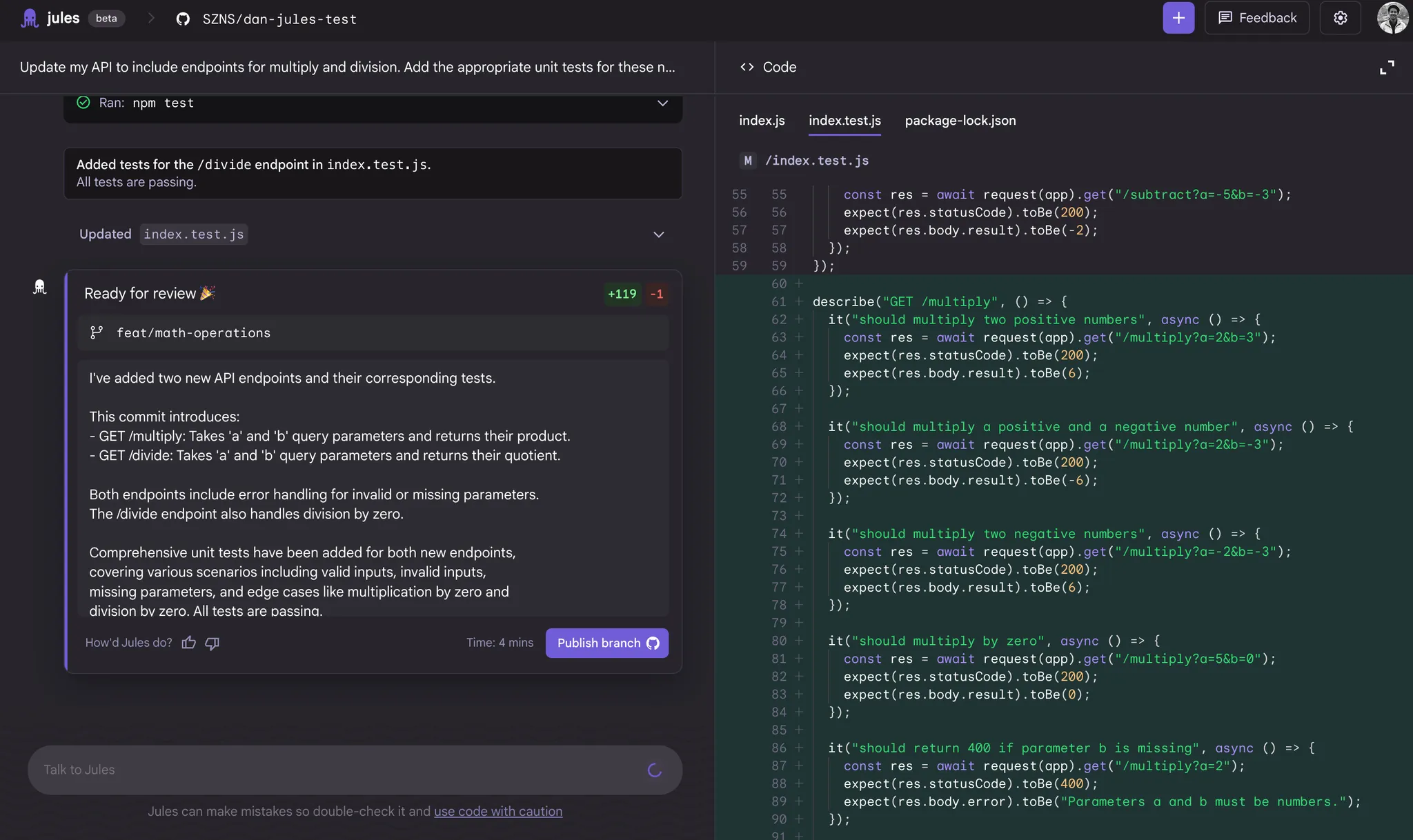Click line 89 error message expectation
The width and height of the screenshot is (1413, 840).
(x=1102, y=801)
